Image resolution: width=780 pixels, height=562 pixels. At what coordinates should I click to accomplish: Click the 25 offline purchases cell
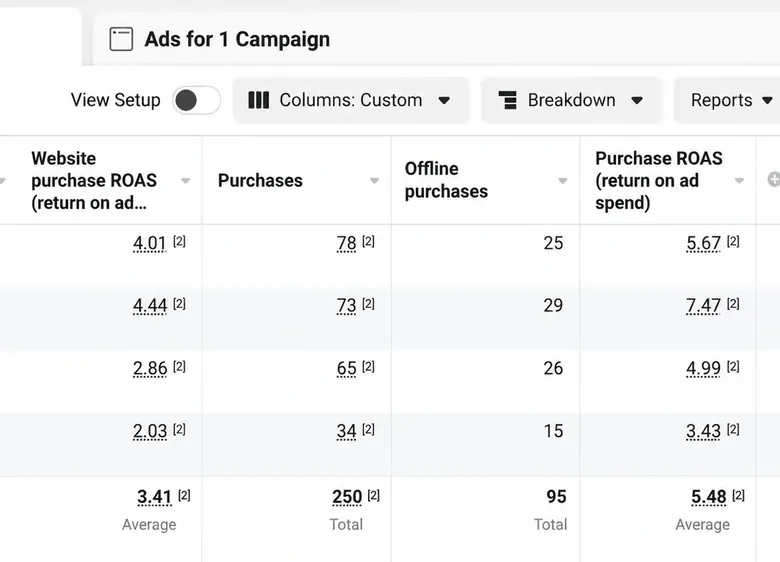pos(553,243)
